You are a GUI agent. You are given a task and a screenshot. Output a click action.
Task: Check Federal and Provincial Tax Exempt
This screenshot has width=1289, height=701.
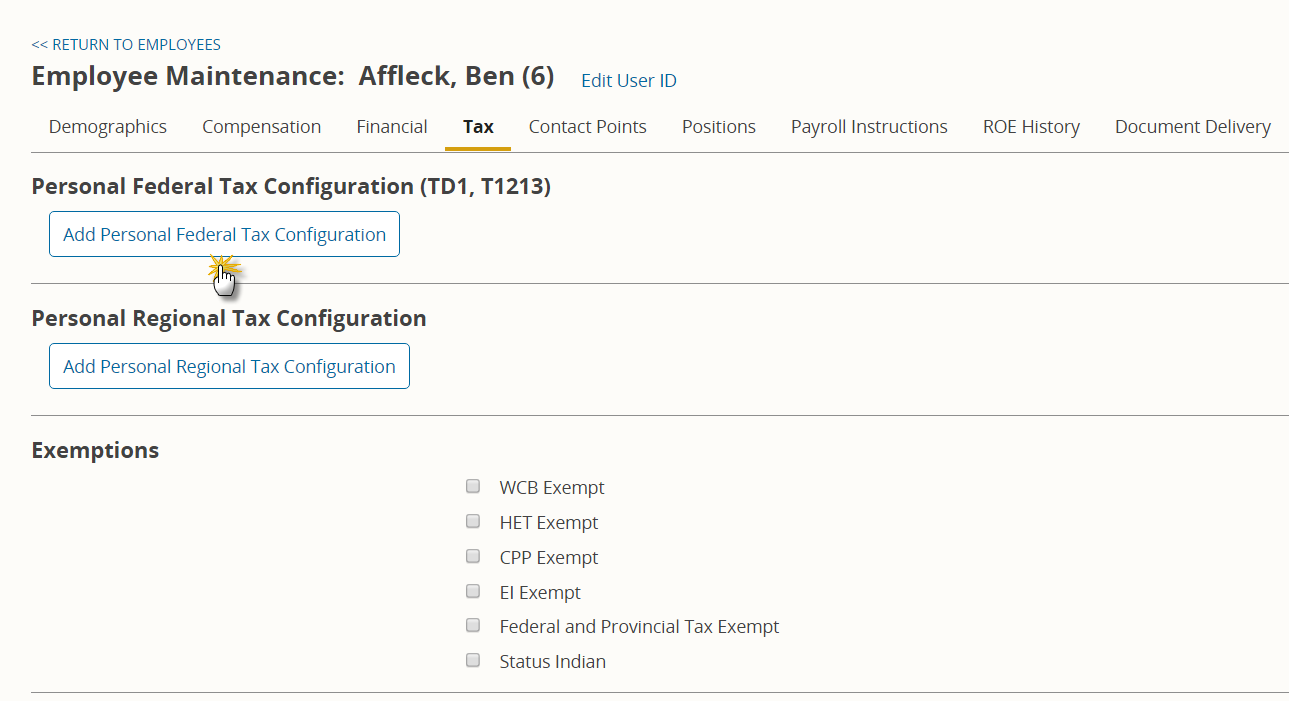click(x=473, y=626)
